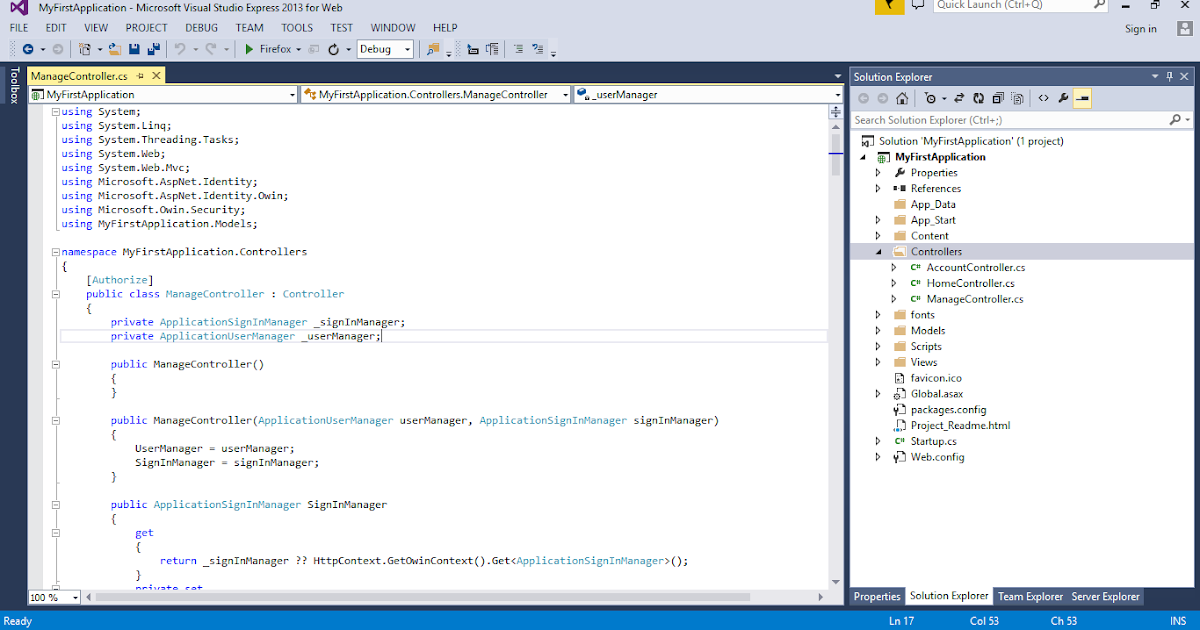Click the Save button in the toolbar
The image size is (1200, 630).
coord(134,48)
